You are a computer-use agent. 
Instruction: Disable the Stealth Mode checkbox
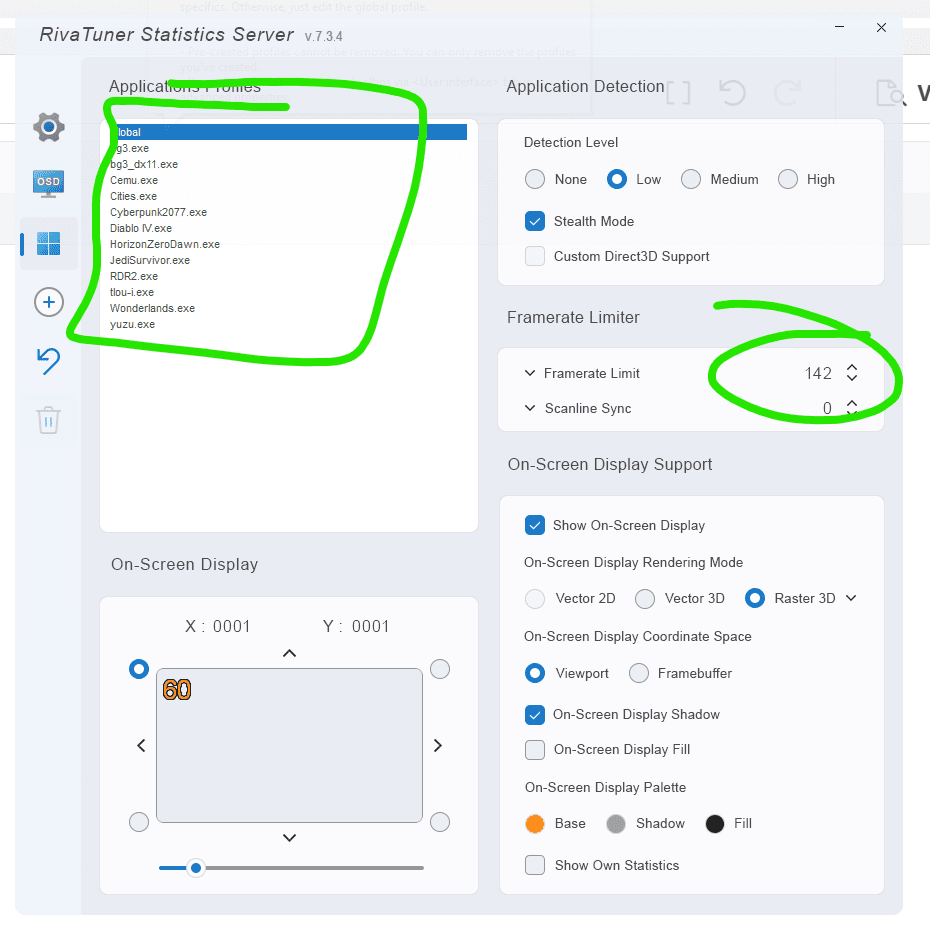[535, 221]
